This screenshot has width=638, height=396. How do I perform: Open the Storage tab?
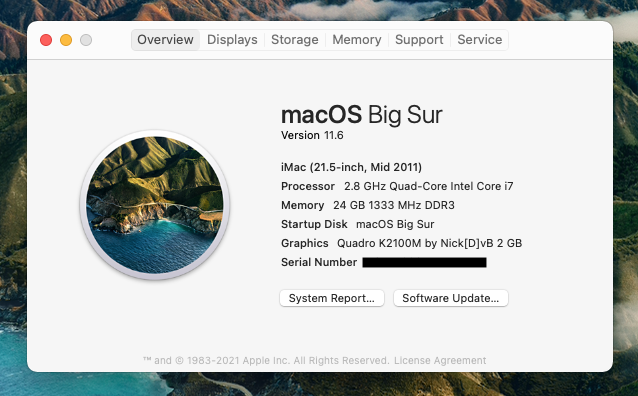point(295,40)
